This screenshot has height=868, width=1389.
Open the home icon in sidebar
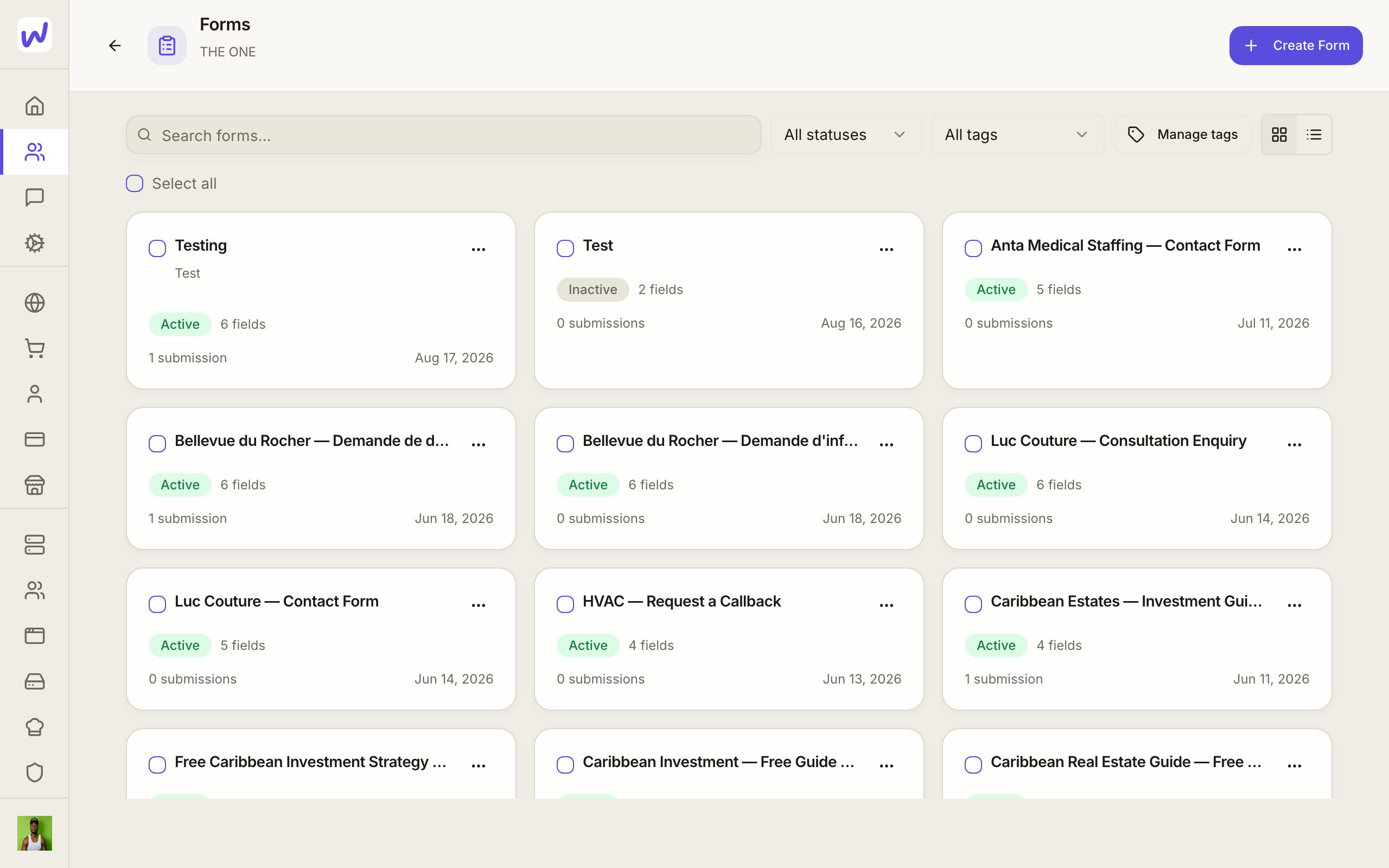[x=34, y=106]
